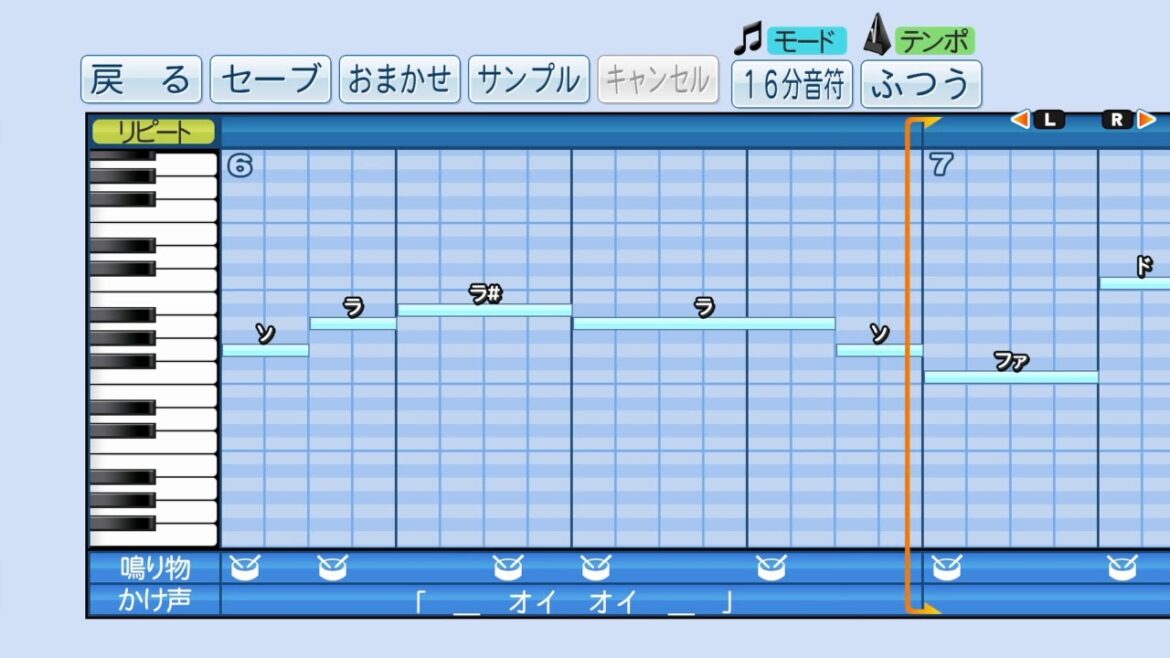Viewport: 1170px width, 658px height.
Task: Select the ラ# note bar
Action: [x=484, y=310]
